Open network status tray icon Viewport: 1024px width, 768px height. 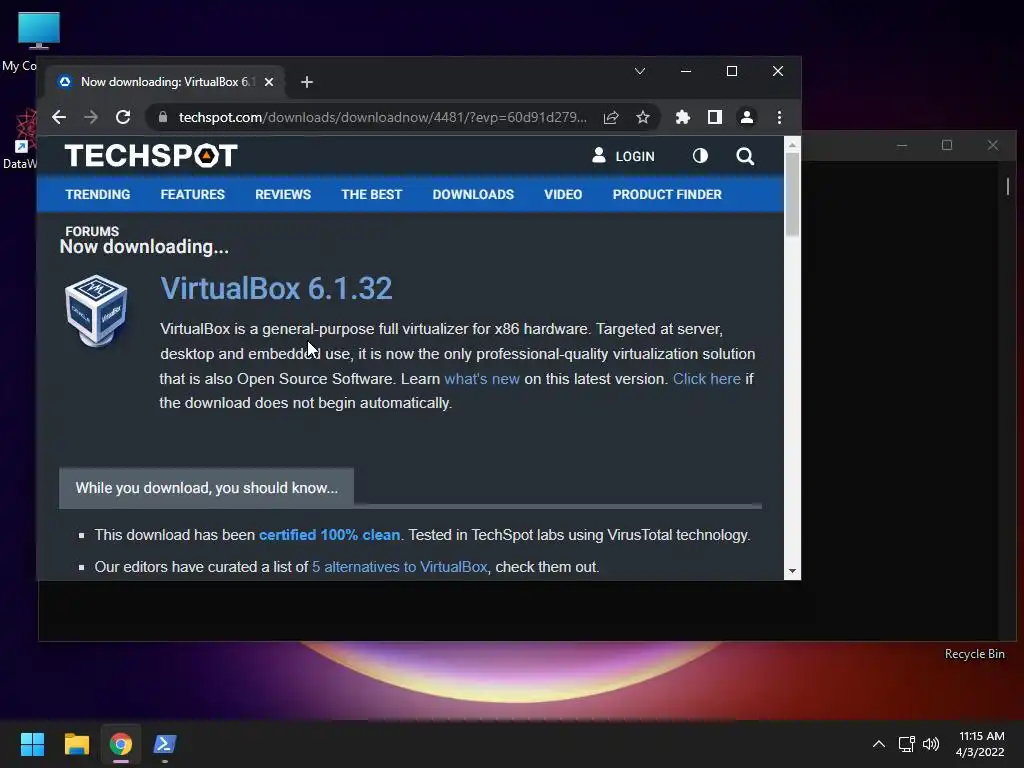906,744
